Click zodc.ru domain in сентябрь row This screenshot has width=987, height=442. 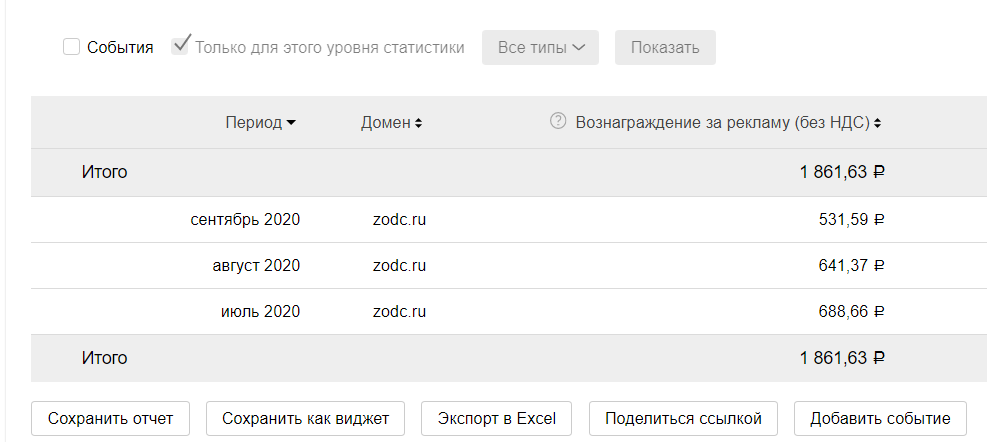[x=399, y=219]
